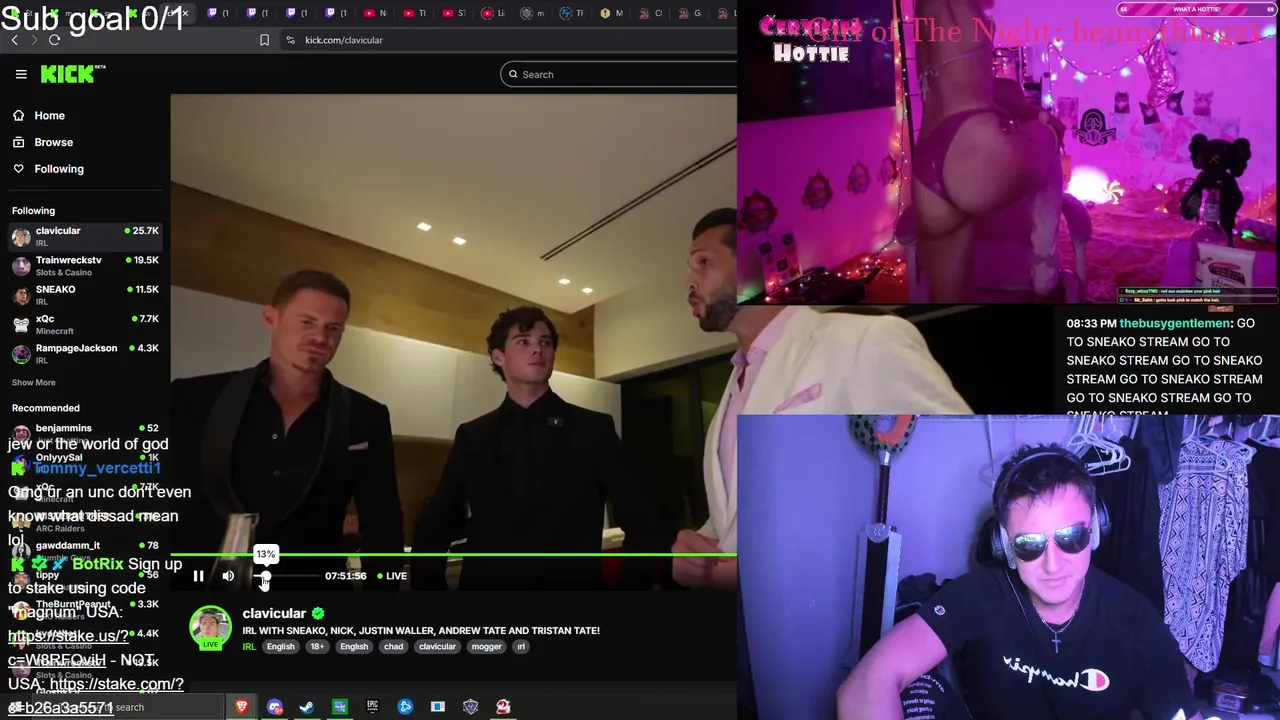Pause the clavicular live stream
This screenshot has height=720, width=1280.
tap(198, 576)
